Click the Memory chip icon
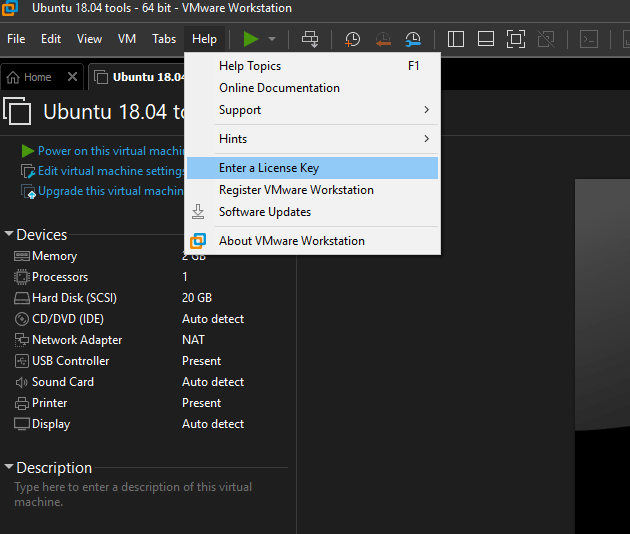 point(22,256)
